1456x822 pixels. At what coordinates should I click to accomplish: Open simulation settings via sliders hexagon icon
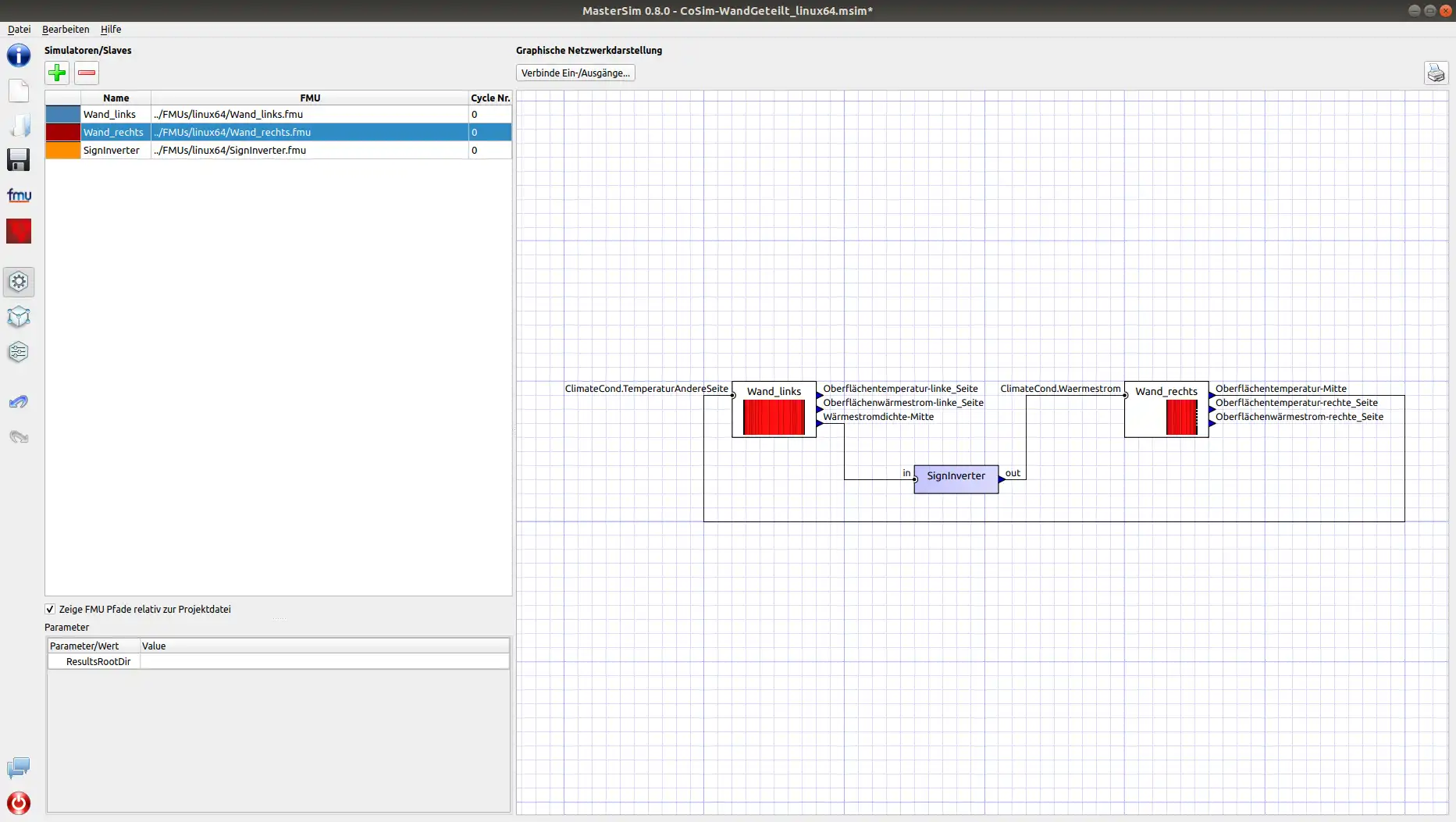click(x=19, y=352)
